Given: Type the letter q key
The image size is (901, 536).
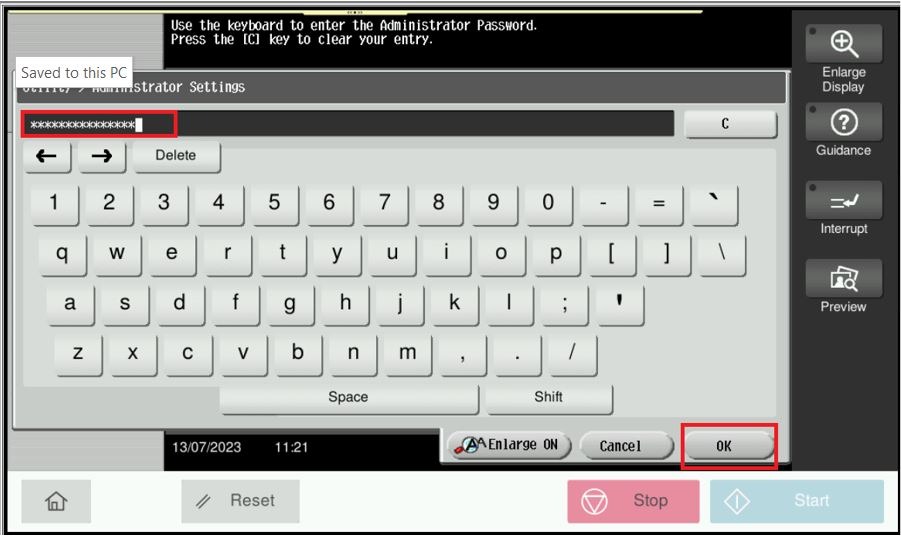Looking at the screenshot, I should click(x=62, y=254).
